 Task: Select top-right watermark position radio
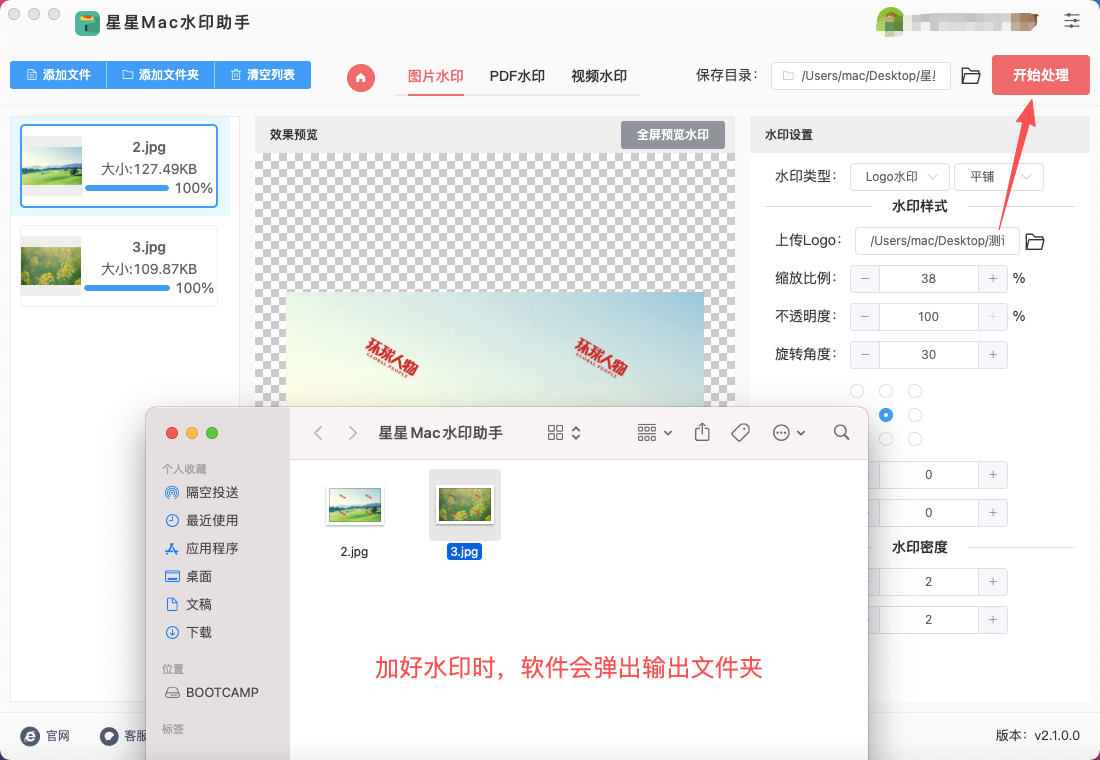[x=915, y=391]
